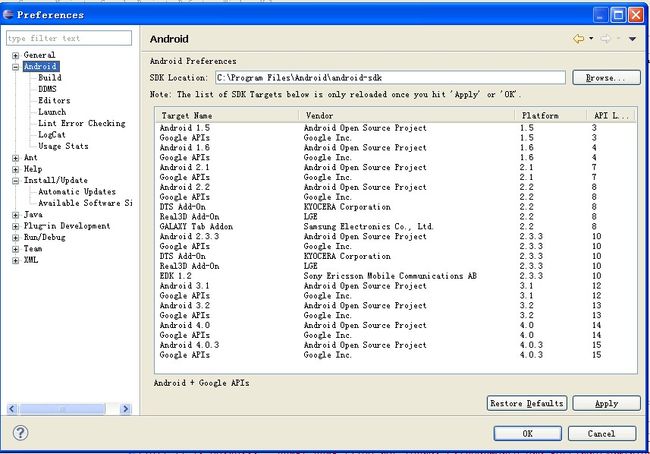Select Lint Error Checking page
650x454 pixels.
(x=82, y=123)
